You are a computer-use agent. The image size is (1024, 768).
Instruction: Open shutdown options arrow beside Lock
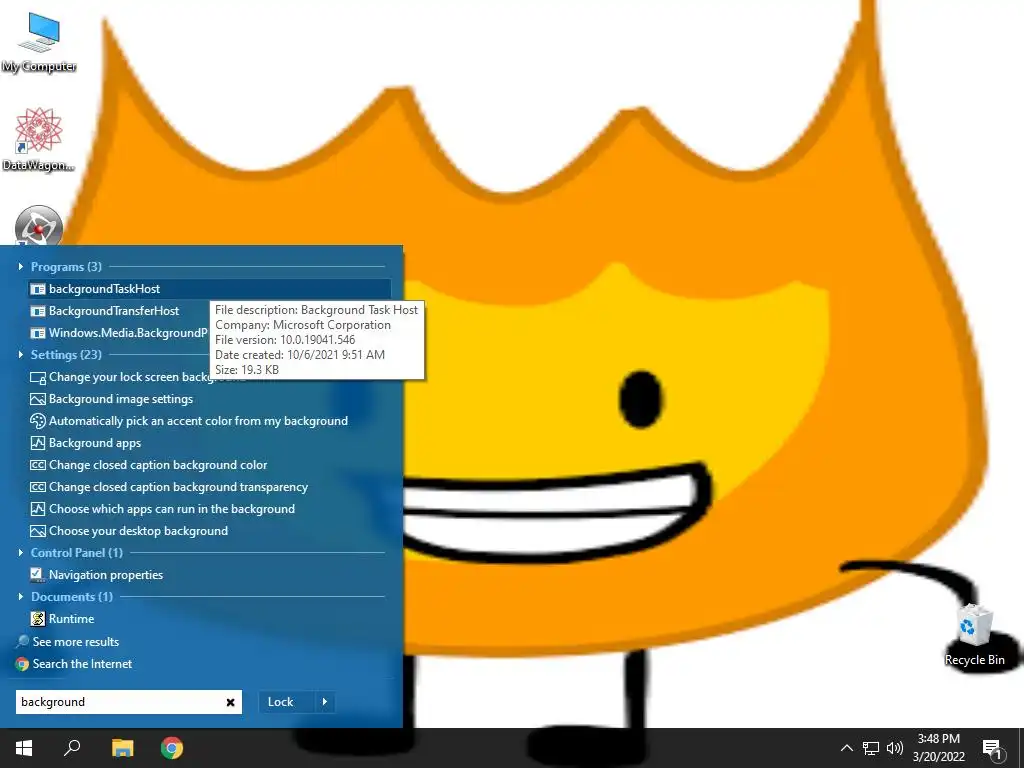click(325, 702)
